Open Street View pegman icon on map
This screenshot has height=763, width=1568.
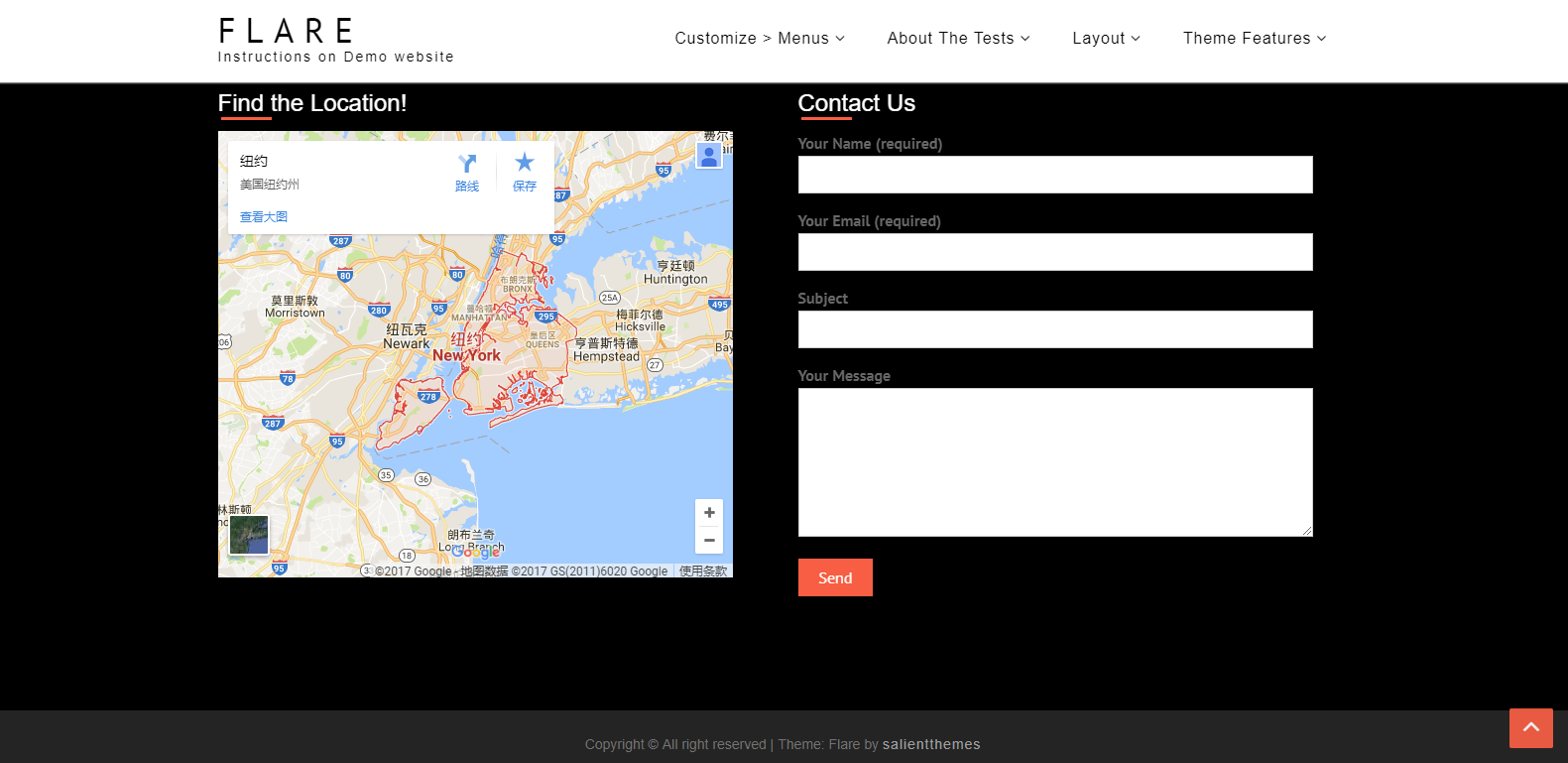(709, 156)
